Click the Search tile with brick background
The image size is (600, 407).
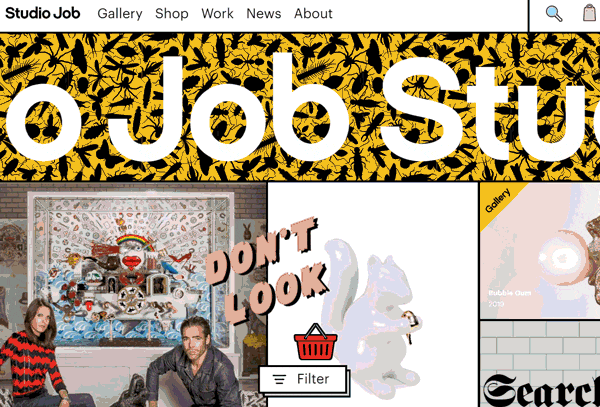(540, 364)
